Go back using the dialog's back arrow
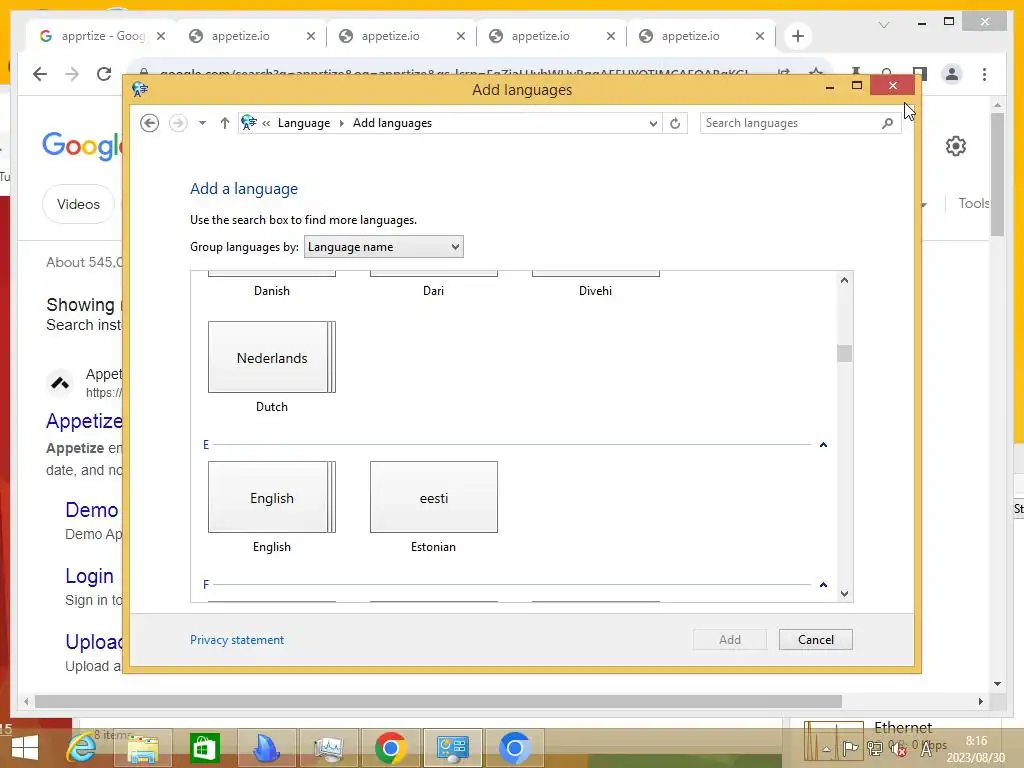This screenshot has height=768, width=1024. click(150, 123)
